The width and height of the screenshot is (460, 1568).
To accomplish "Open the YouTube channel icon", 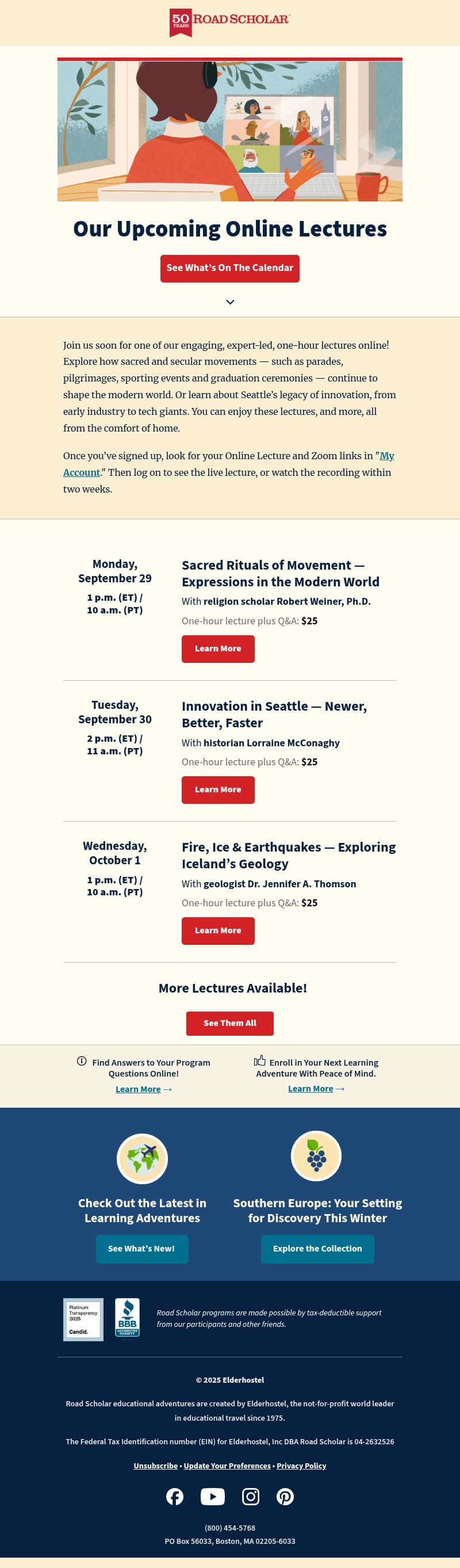I will (x=212, y=1496).
